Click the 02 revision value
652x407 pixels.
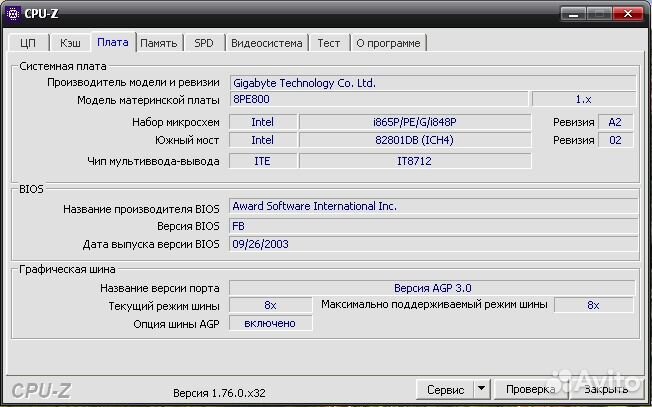615,140
